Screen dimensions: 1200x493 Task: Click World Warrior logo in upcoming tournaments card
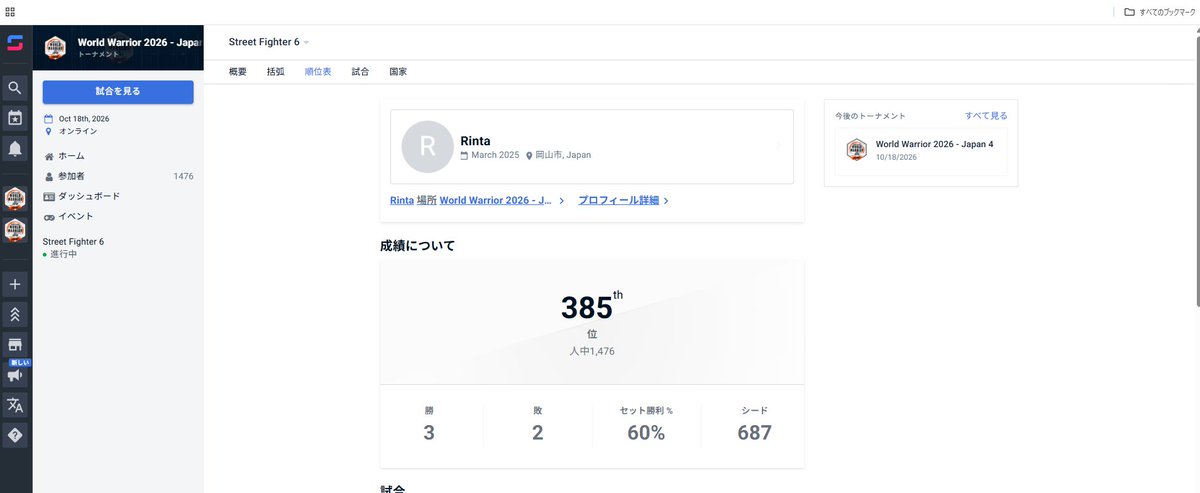click(856, 150)
